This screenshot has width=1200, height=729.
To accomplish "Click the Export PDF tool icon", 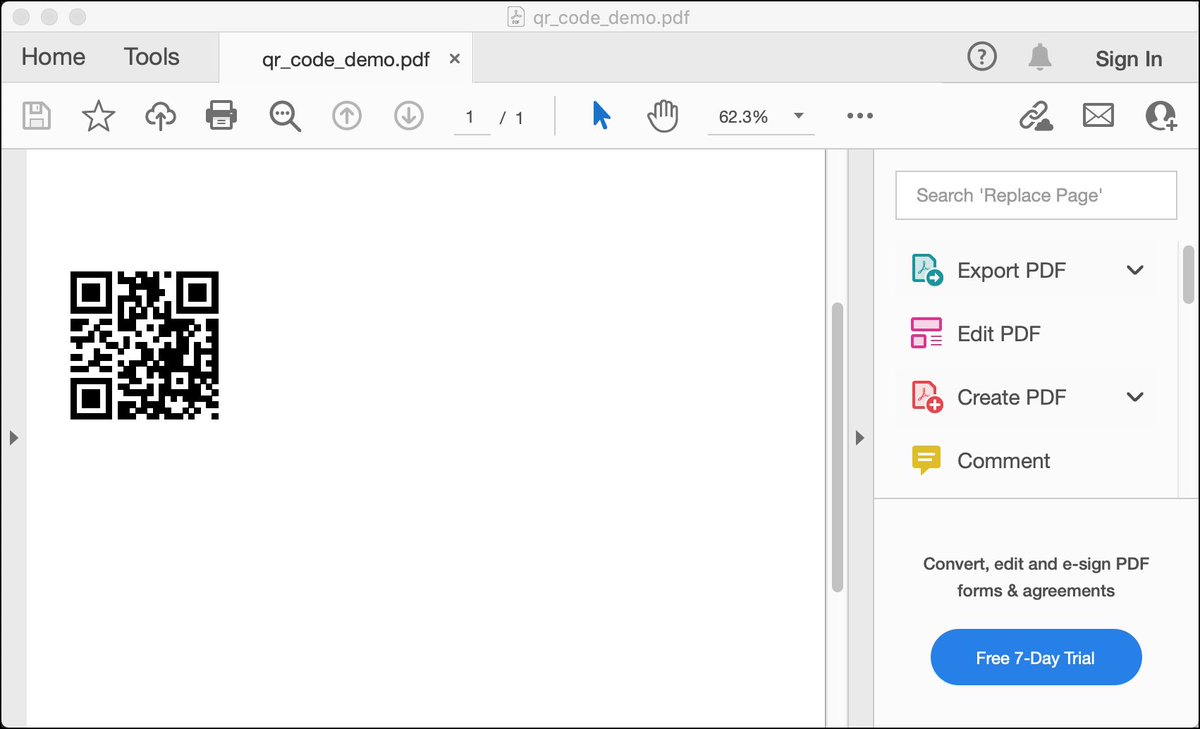I will pos(927,270).
